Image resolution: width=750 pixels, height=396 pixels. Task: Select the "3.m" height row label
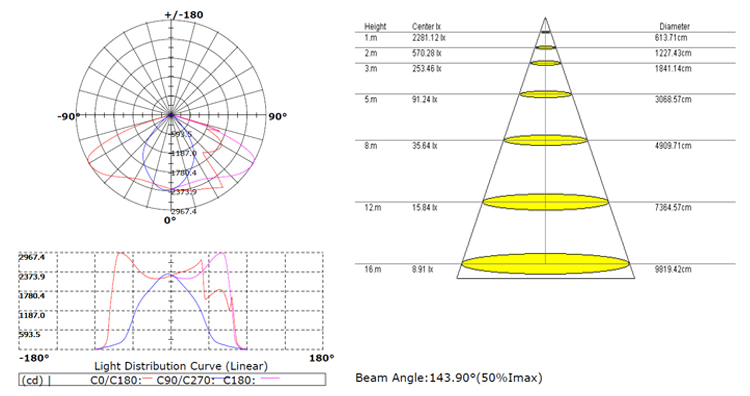point(371,68)
